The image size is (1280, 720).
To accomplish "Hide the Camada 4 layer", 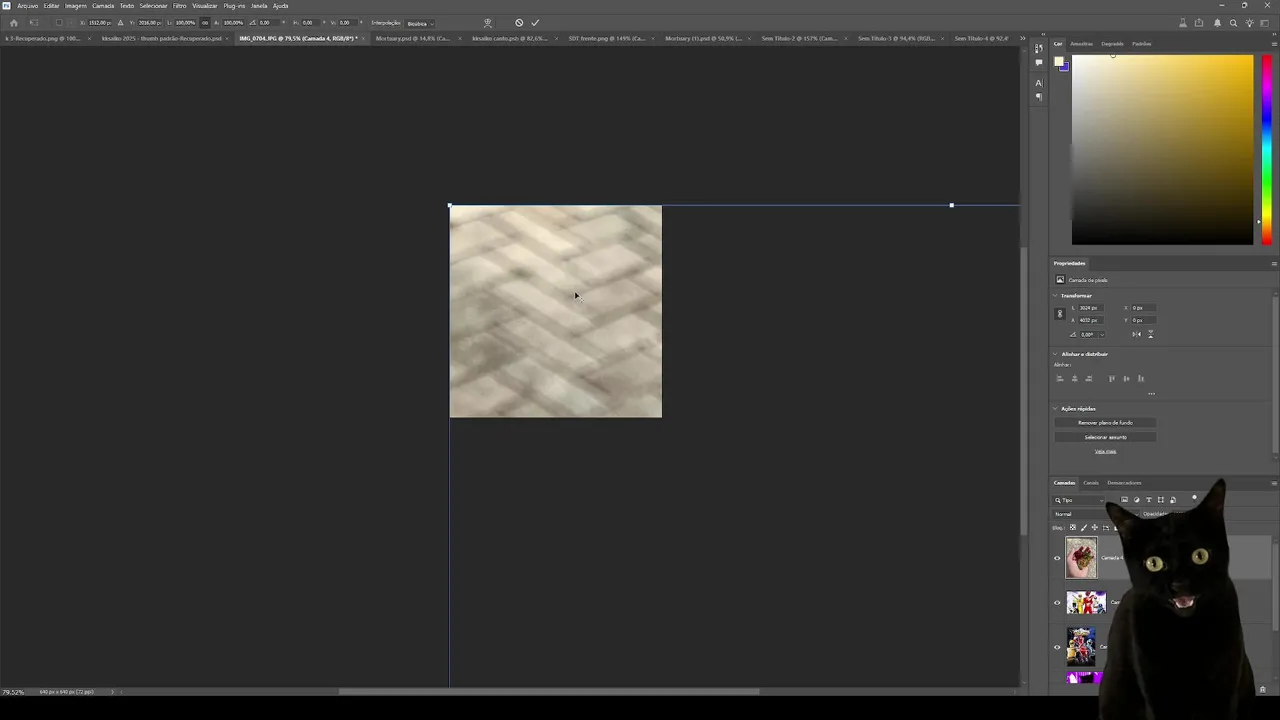I will click(1057, 558).
